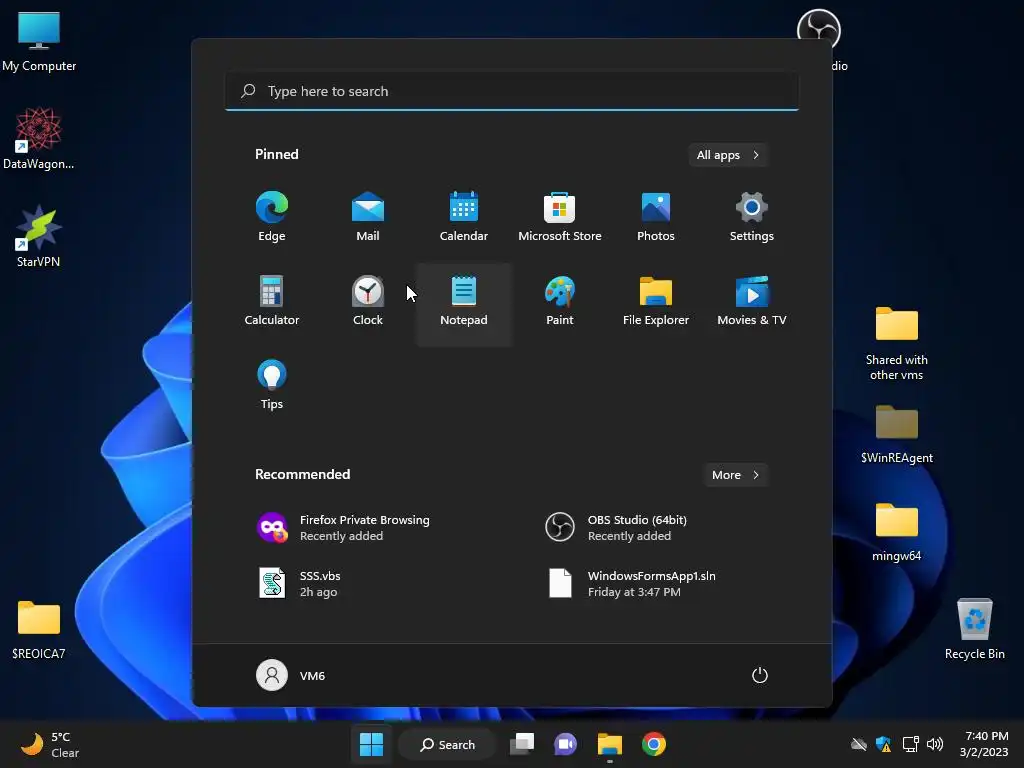This screenshot has width=1024, height=768.
Task: Open the Tips app
Action: pos(272,385)
